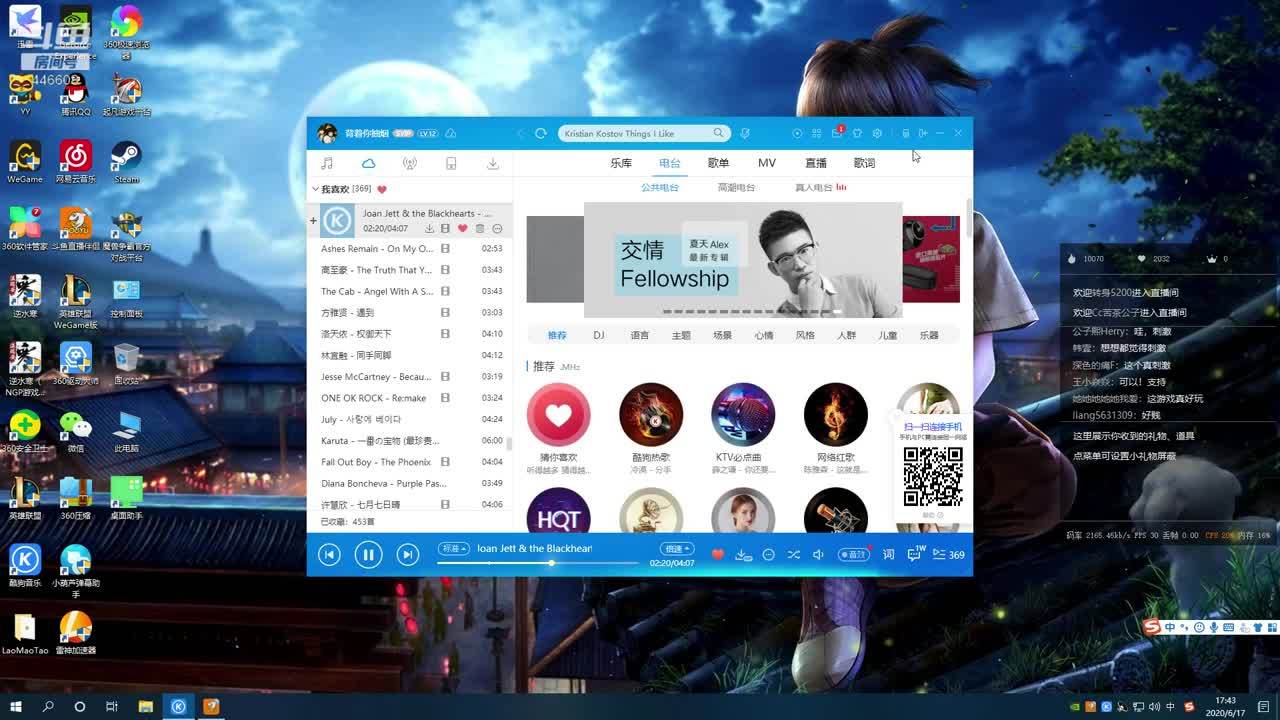Select song ONE OK ROCK - Re:make
Viewport: 1280px width, 720px height.
(x=374, y=398)
